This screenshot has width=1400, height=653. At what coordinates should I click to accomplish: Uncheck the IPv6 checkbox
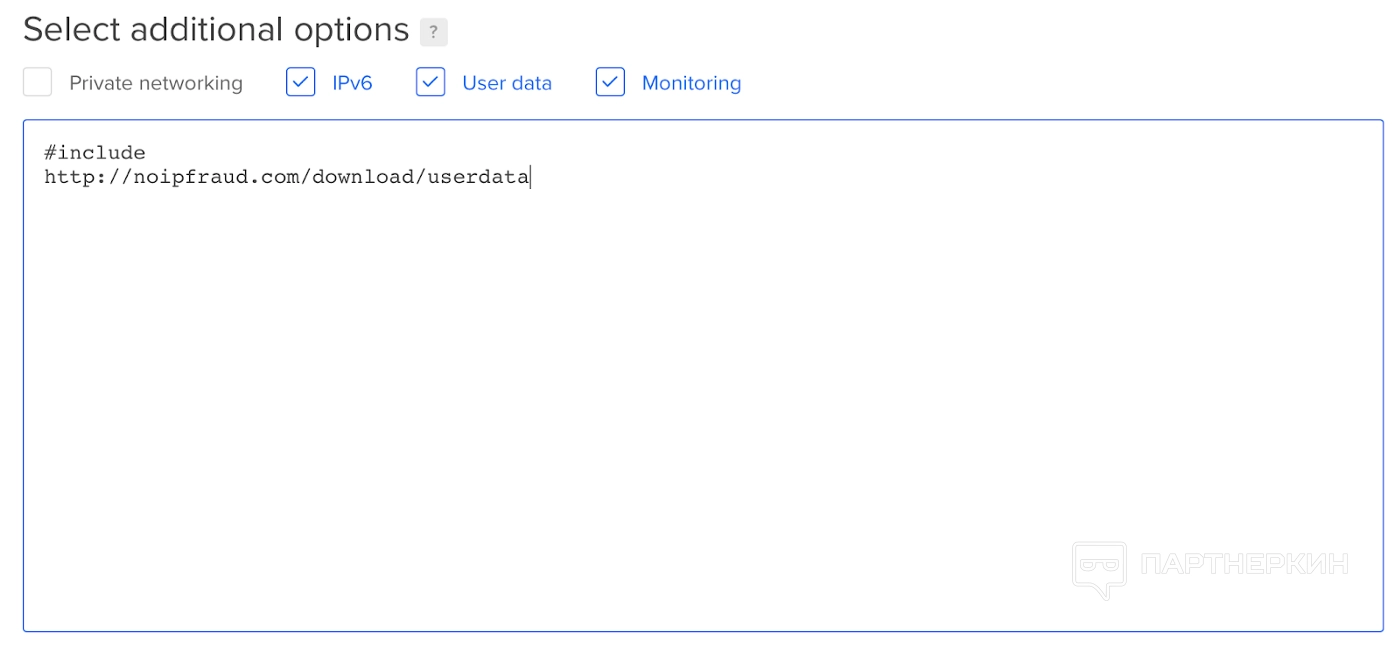click(x=301, y=82)
